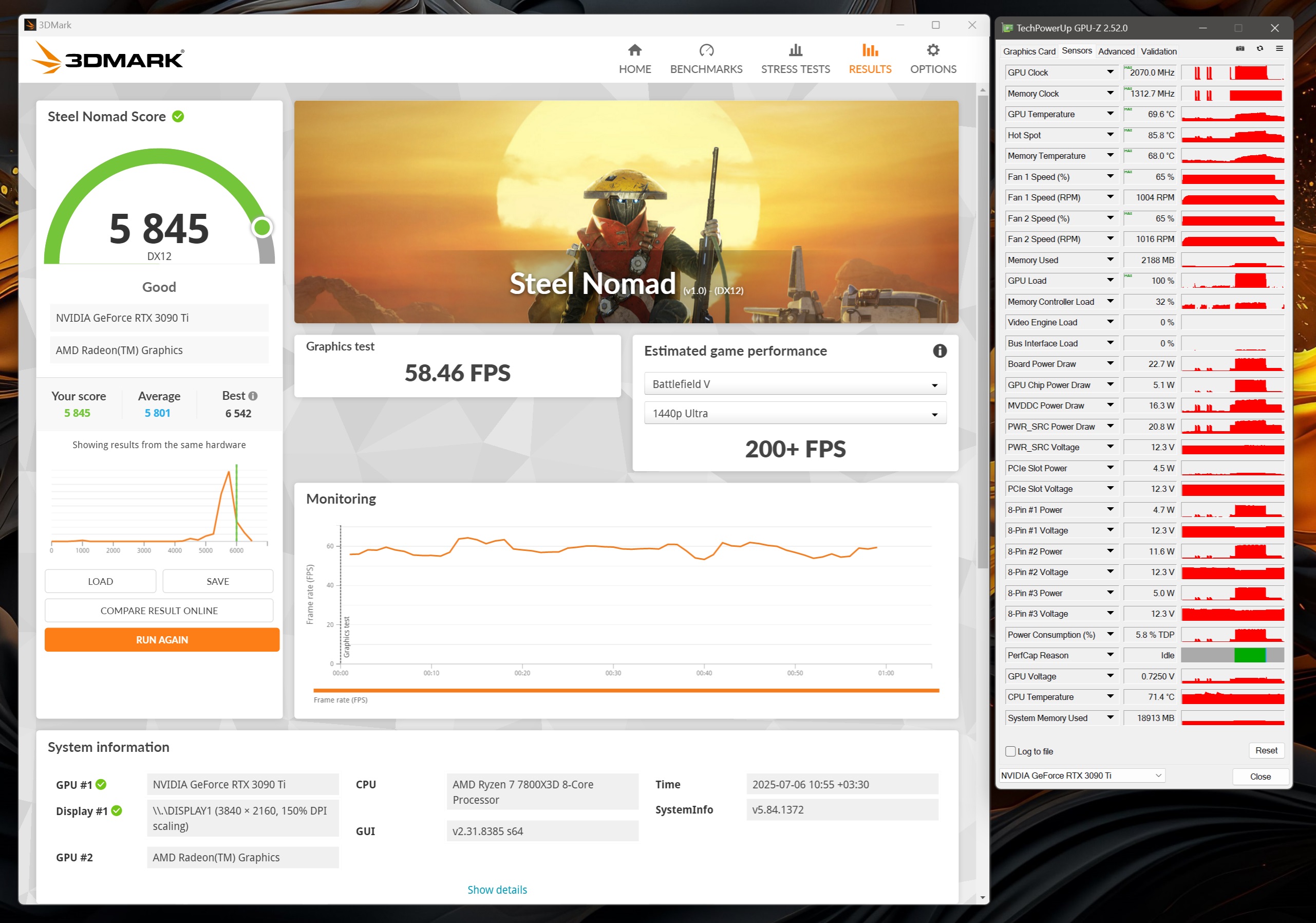Click the estimated game performance info icon
The width and height of the screenshot is (1316, 923).
click(939, 351)
